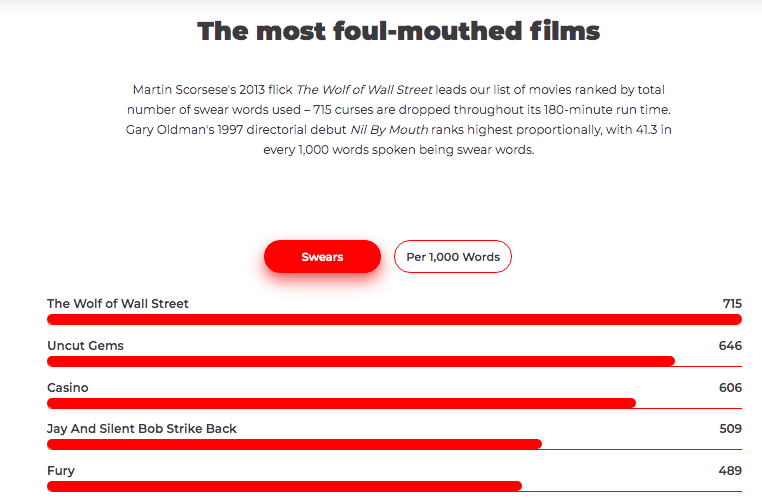Click the Uncut Gems label
Screen dimensions: 762x500
[86, 345]
